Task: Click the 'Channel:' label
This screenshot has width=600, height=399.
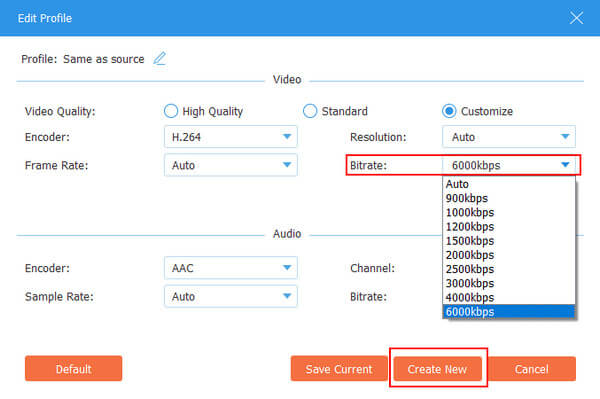Action: click(x=372, y=268)
